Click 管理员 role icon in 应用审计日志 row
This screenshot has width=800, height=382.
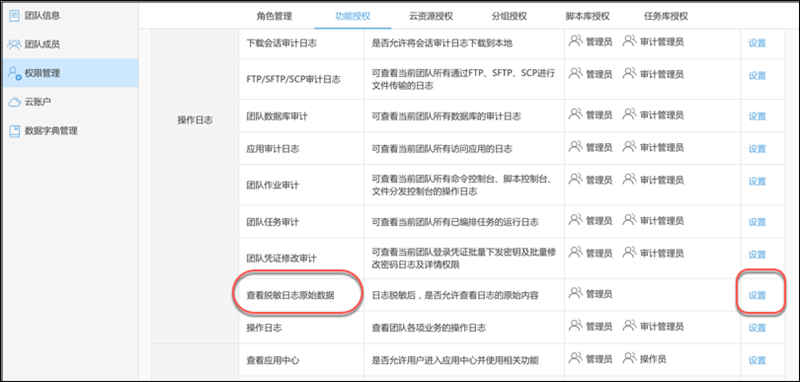[x=576, y=145]
